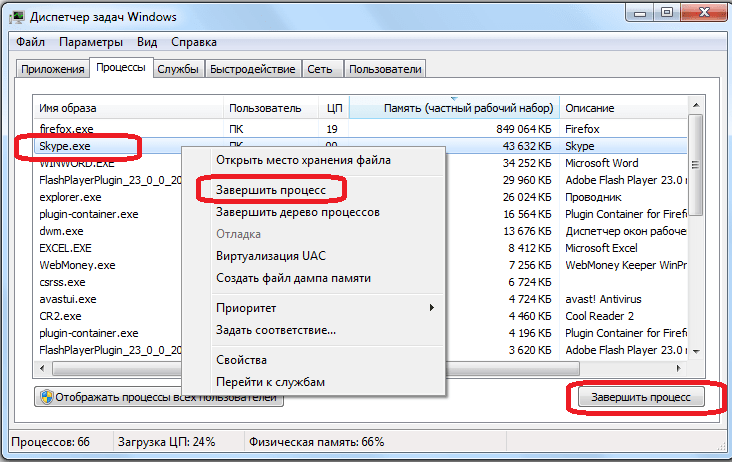Select the csrss.exe process

(63, 282)
